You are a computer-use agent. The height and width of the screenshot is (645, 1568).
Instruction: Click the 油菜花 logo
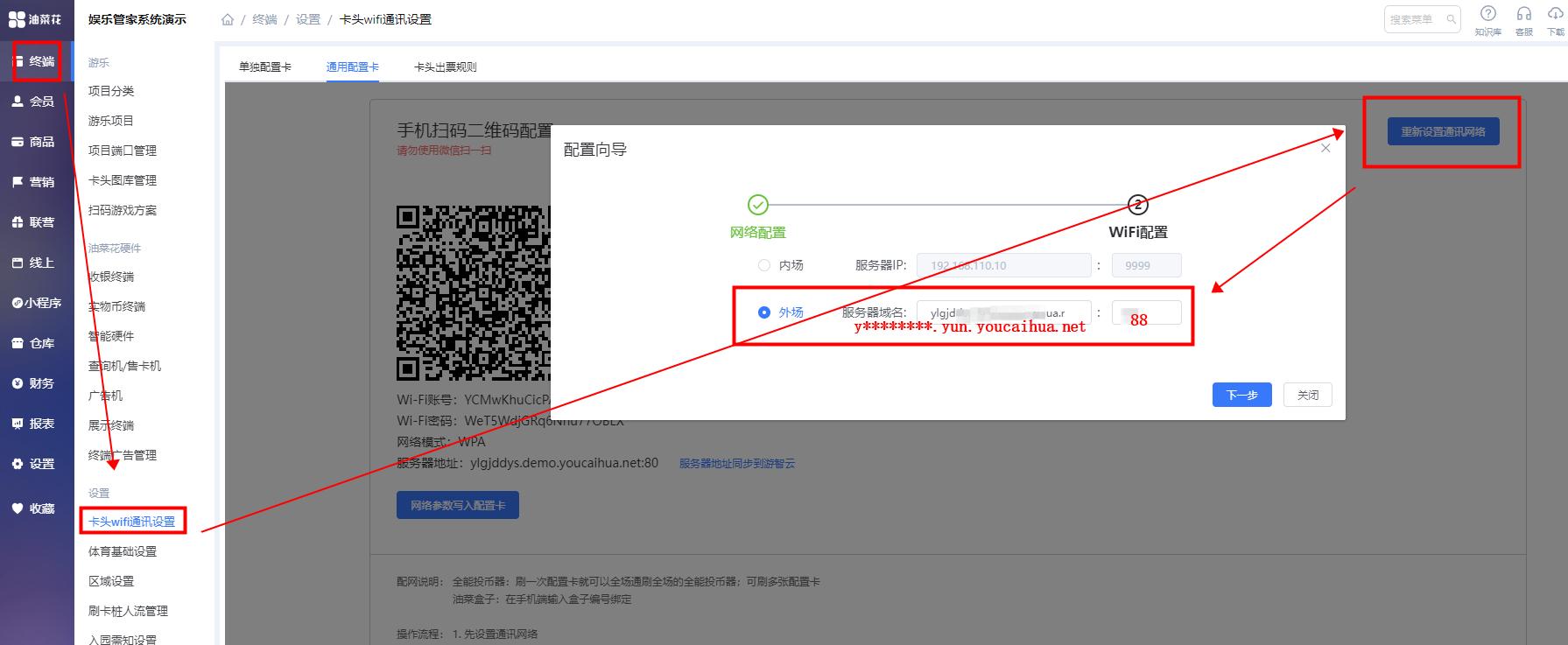tap(35, 19)
